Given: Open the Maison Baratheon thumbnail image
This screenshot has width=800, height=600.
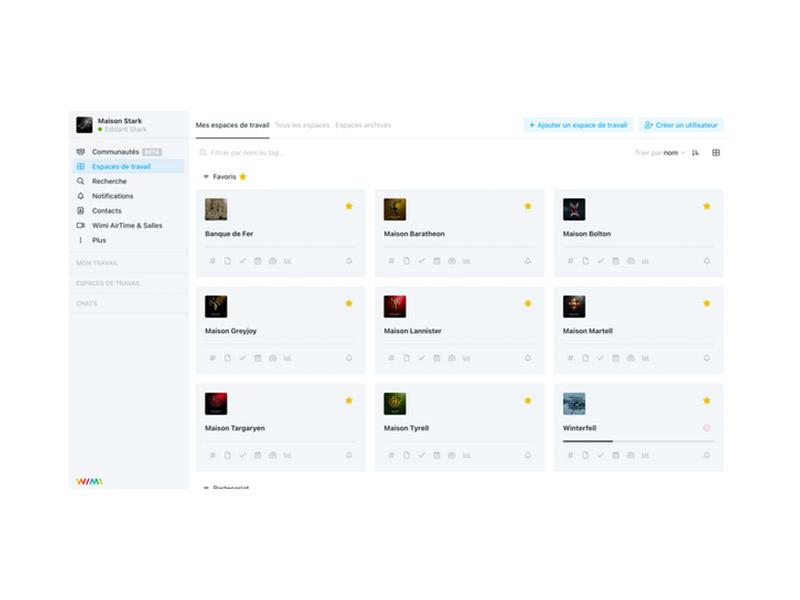Looking at the screenshot, I should [x=395, y=209].
